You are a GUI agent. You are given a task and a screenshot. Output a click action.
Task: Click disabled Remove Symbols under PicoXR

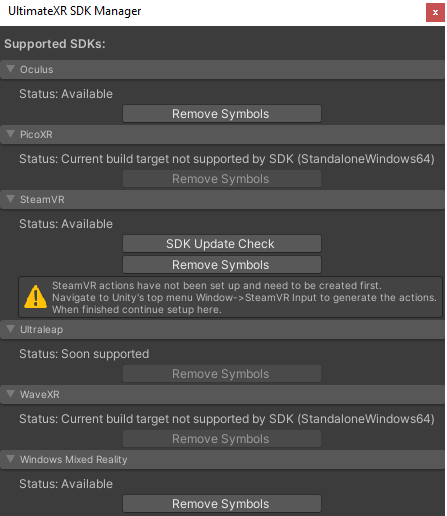[222, 179]
